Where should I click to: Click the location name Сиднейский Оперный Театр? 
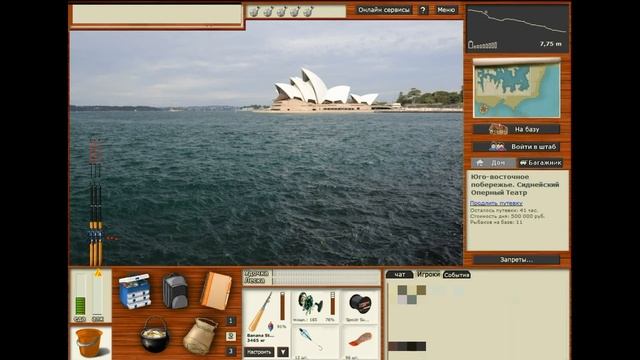click(515, 188)
